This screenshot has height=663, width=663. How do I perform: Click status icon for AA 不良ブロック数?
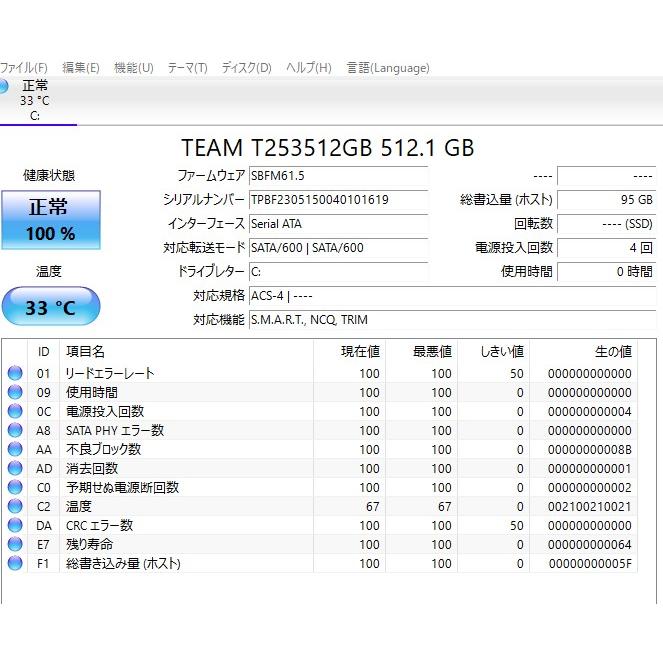(x=15, y=449)
